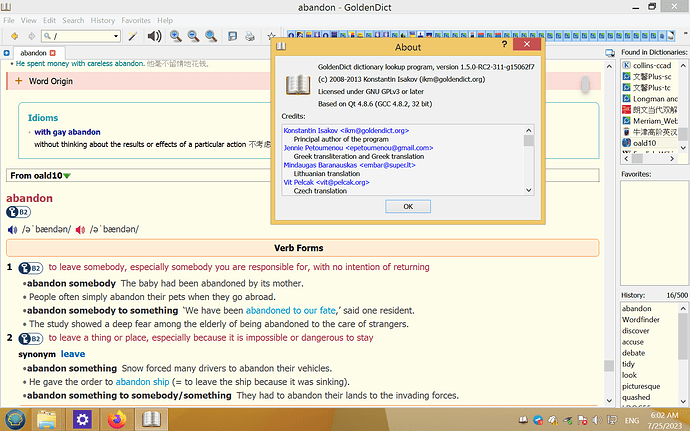Click the B2 key badge under abandon headword
The height and width of the screenshot is (431, 690).
pyautogui.click(x=18, y=212)
